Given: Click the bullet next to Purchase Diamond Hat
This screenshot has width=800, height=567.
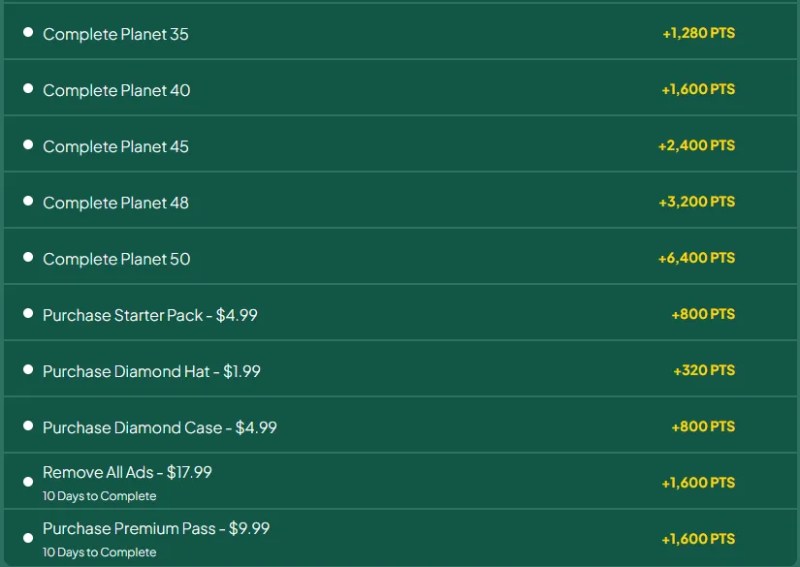Looking at the screenshot, I should pyautogui.click(x=28, y=370).
